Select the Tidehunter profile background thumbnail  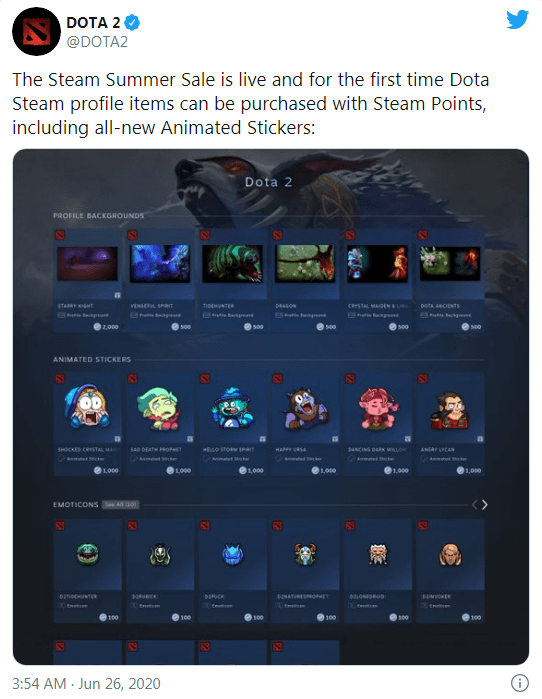pos(232,264)
